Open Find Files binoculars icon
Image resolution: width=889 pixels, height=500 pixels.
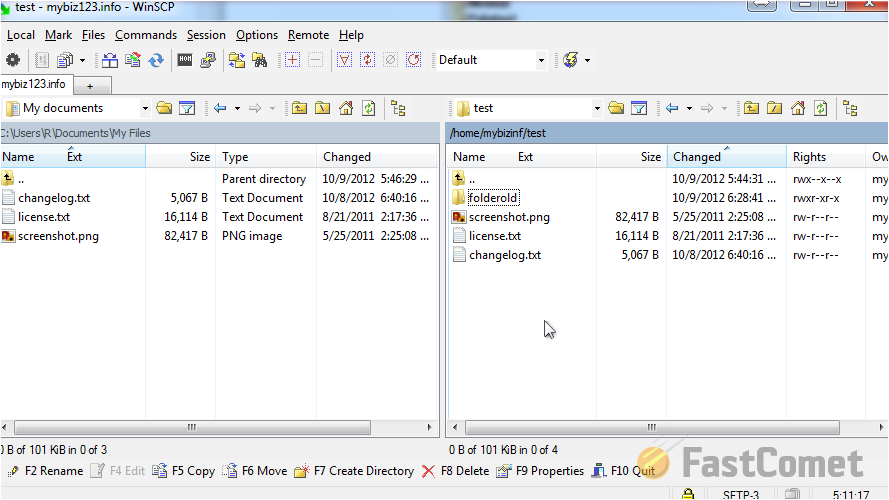coord(260,60)
